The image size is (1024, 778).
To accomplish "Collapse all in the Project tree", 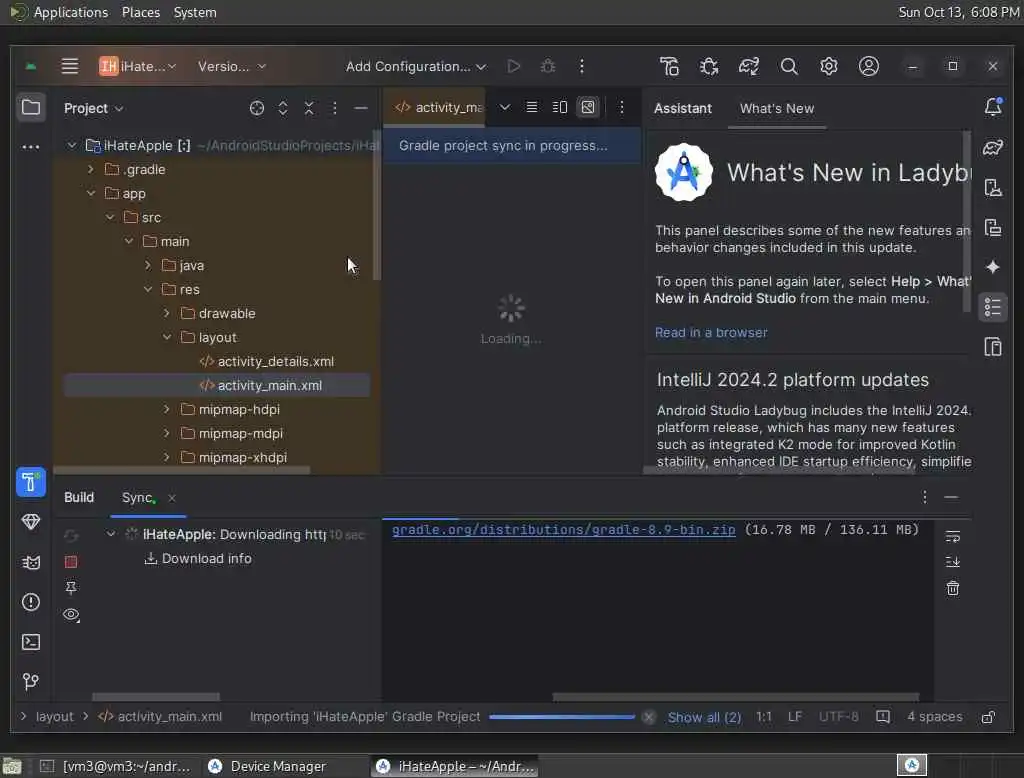I will [x=309, y=108].
